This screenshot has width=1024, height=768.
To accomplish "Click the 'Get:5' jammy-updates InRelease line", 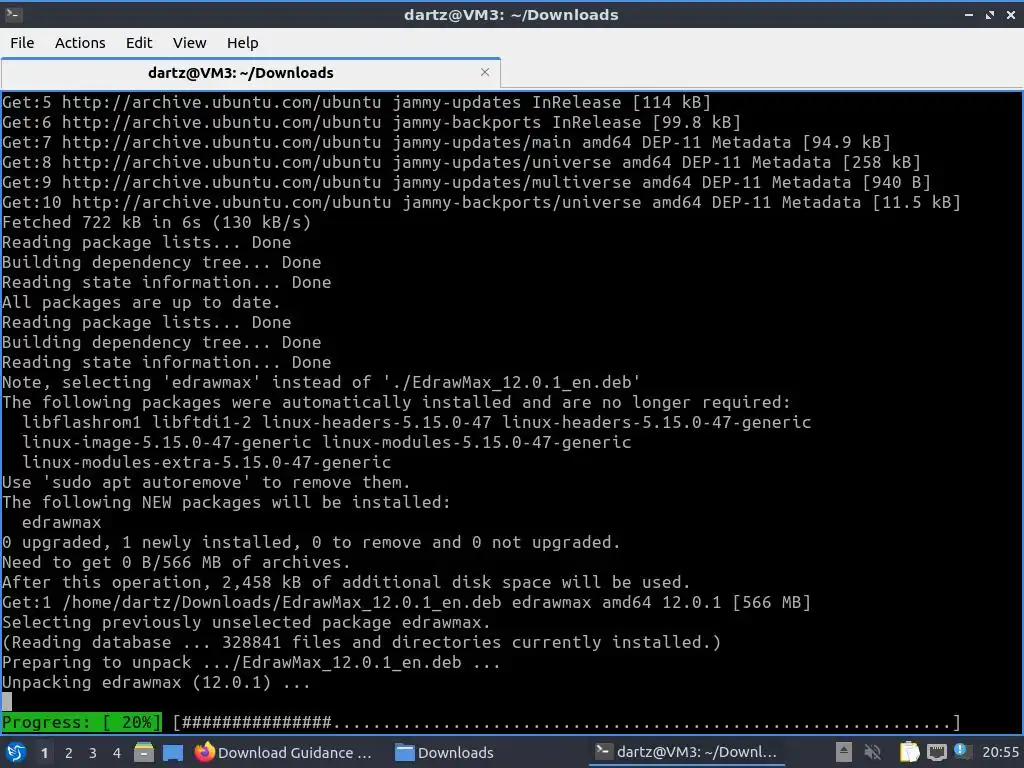I will tap(356, 103).
